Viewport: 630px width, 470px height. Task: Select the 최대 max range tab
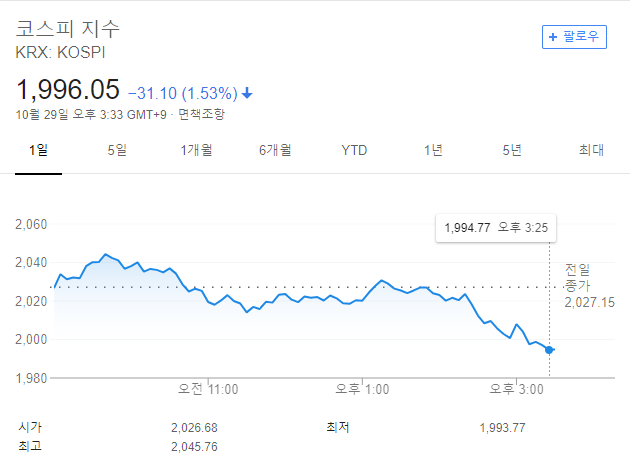click(591, 150)
